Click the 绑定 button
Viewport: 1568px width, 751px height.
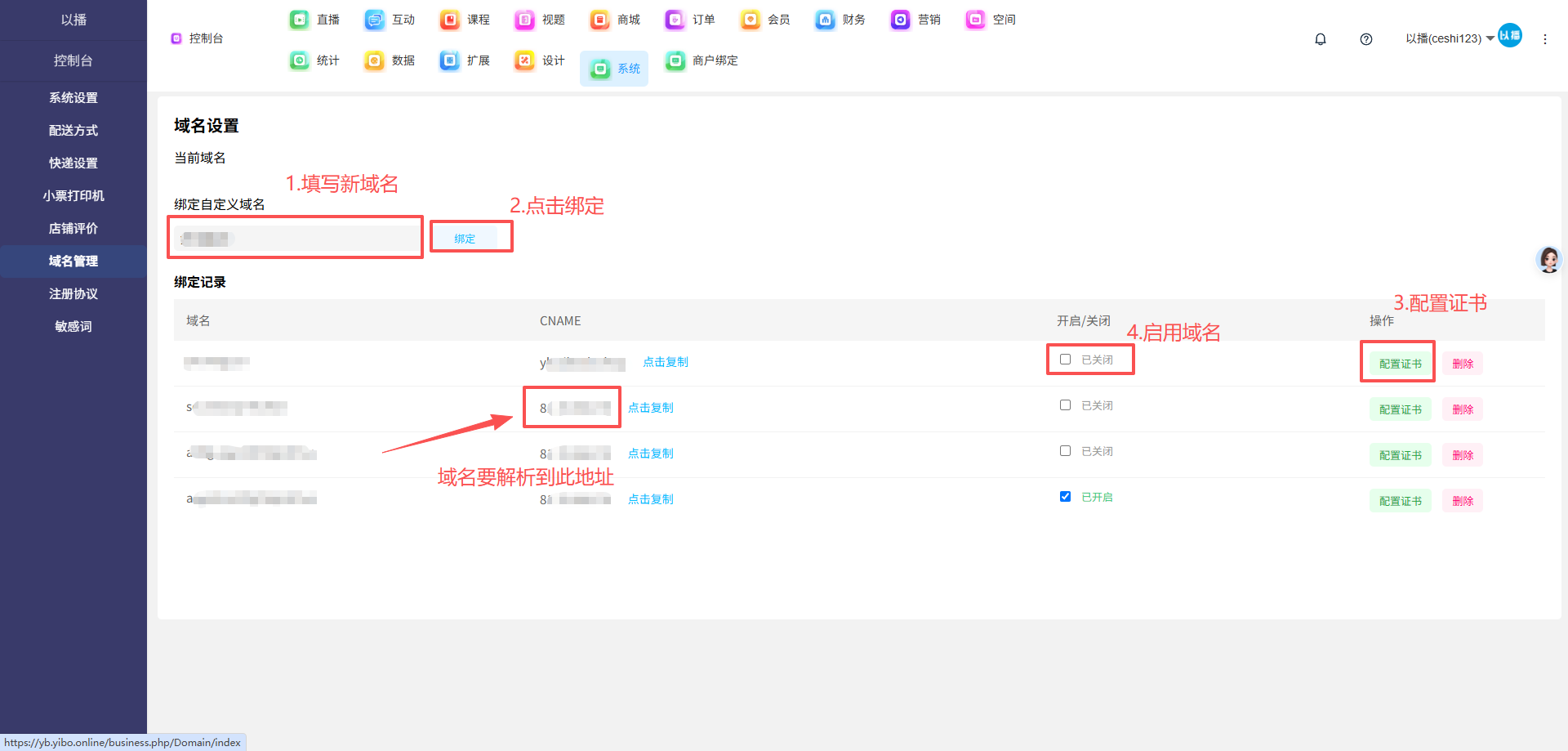click(465, 239)
